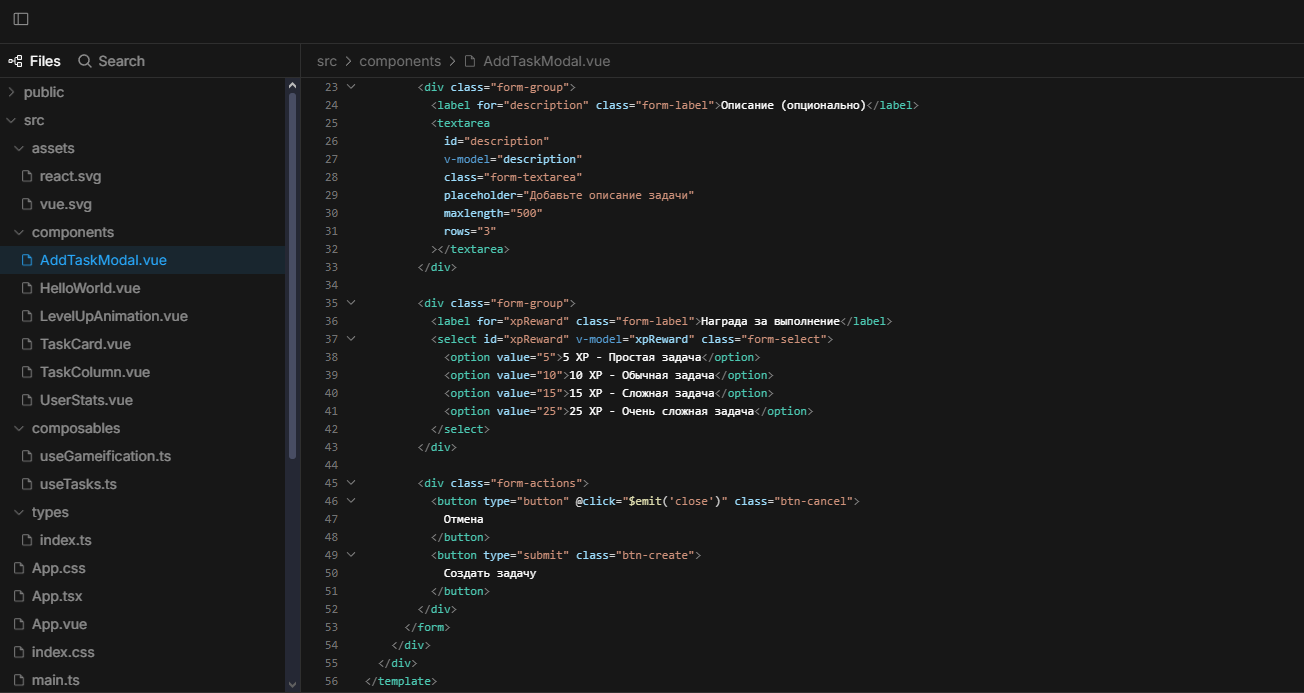Open TaskColumn.vue

pos(95,372)
